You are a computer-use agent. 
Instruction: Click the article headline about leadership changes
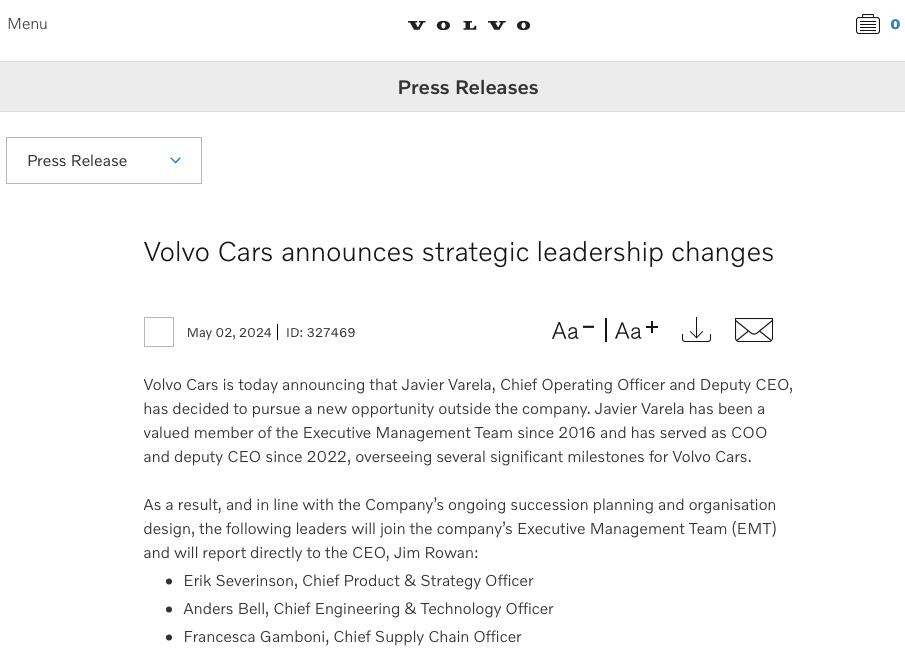coord(458,251)
